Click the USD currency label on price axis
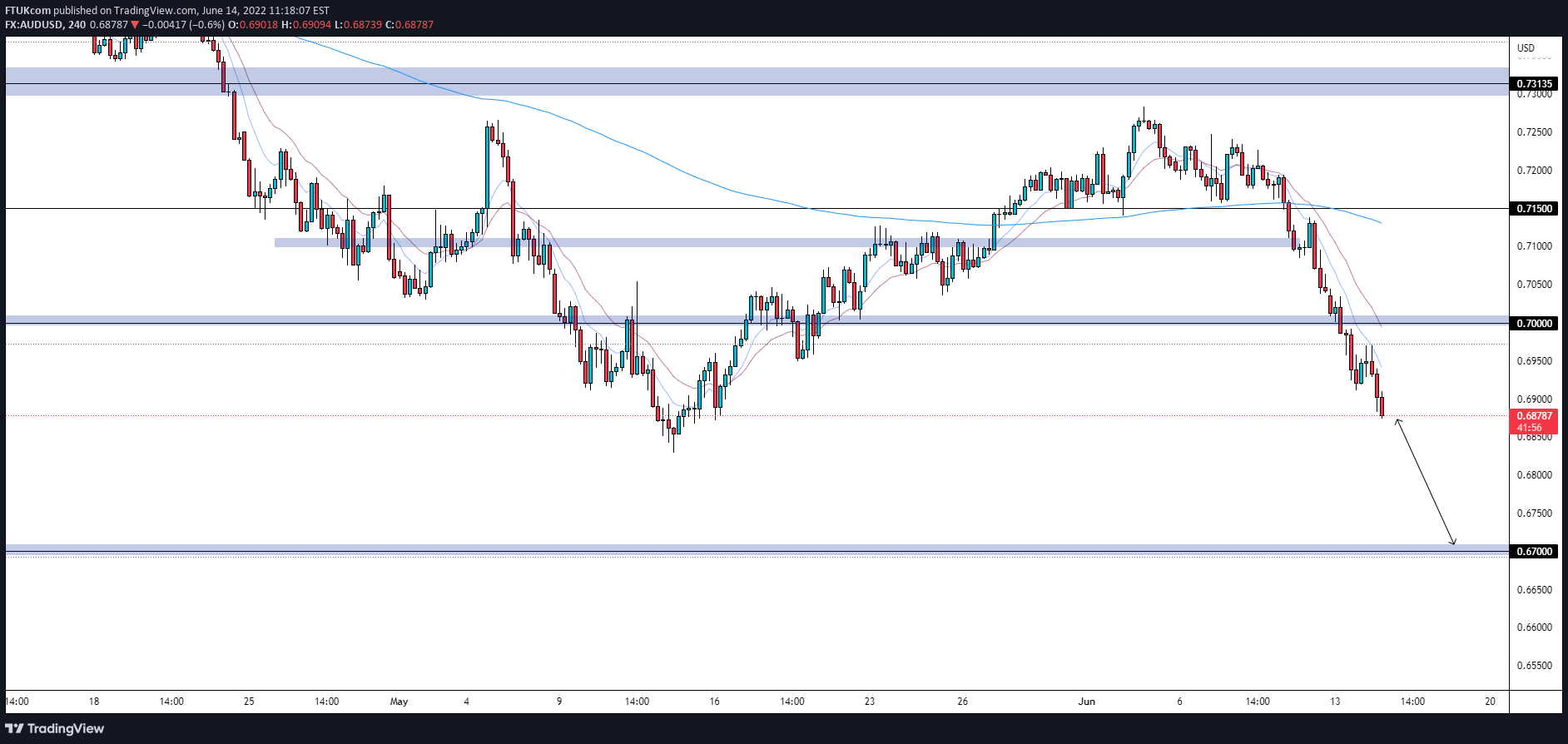Image resolution: width=1568 pixels, height=744 pixels. tap(1526, 47)
